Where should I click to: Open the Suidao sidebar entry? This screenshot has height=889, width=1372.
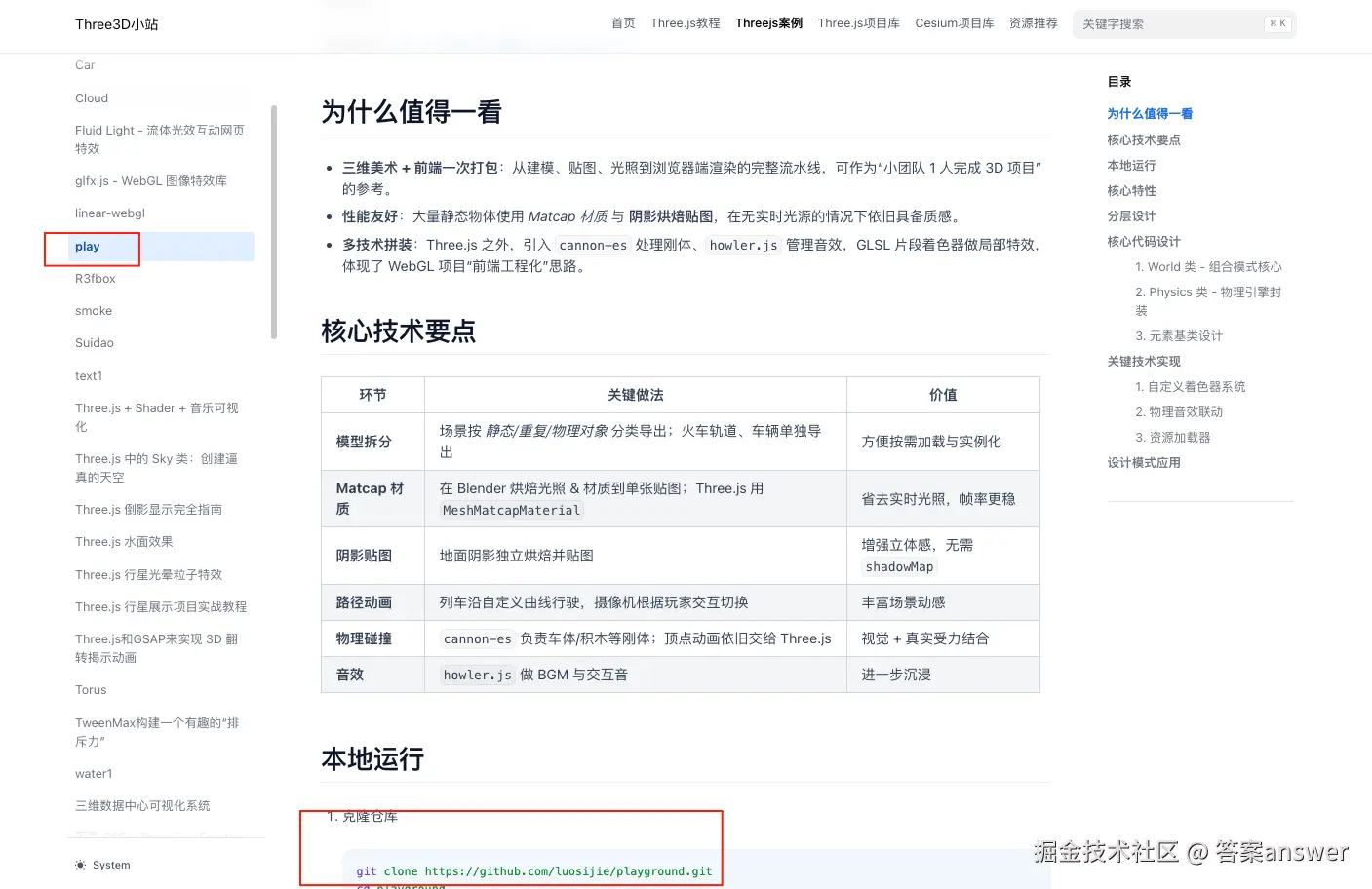point(95,343)
